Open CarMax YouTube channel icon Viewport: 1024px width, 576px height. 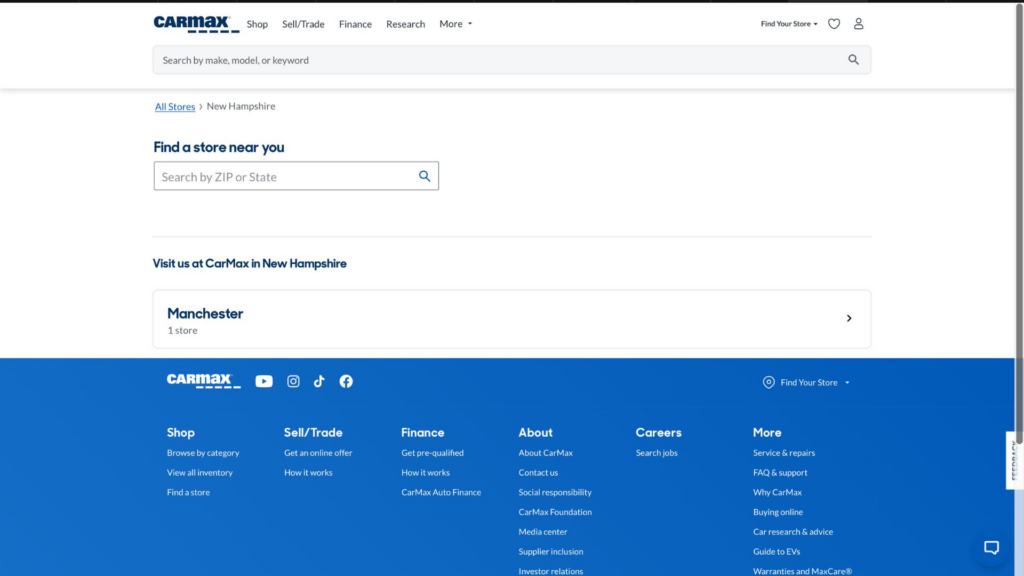(x=264, y=381)
